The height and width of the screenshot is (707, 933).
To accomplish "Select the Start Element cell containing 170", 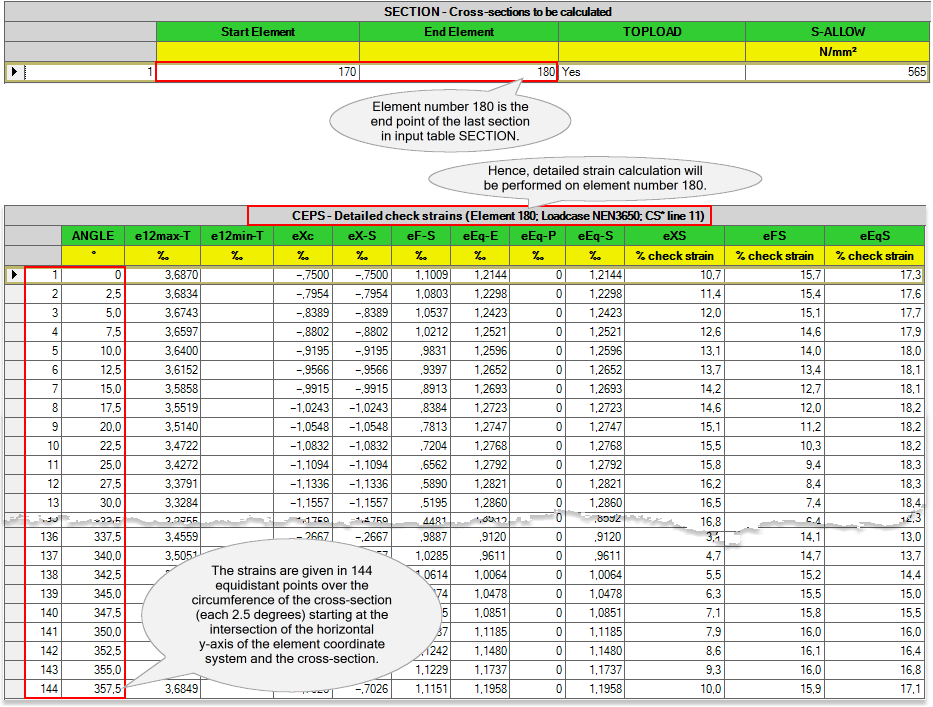I will pyautogui.click(x=257, y=72).
